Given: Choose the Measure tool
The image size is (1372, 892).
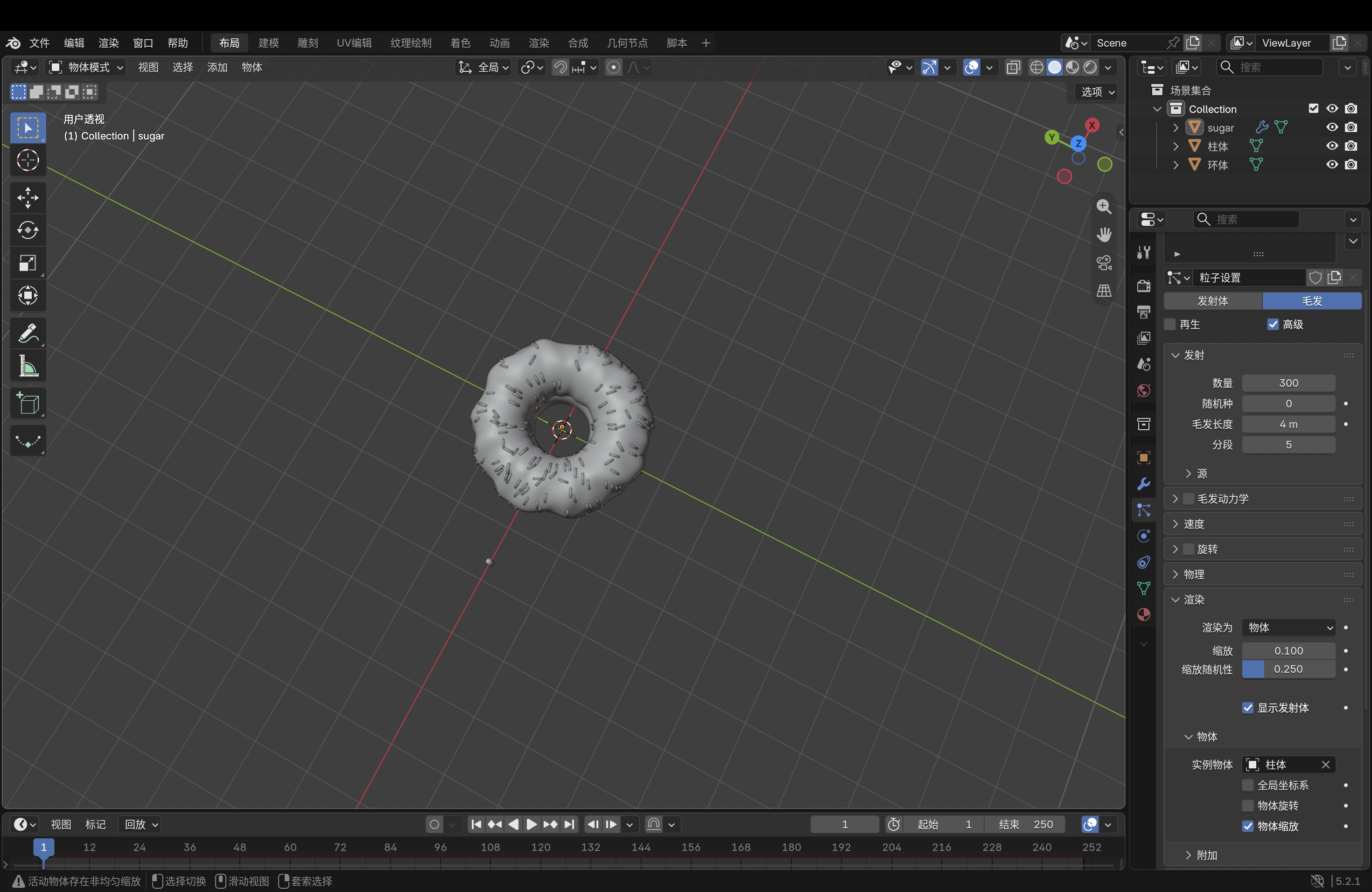Looking at the screenshot, I should click(28, 366).
